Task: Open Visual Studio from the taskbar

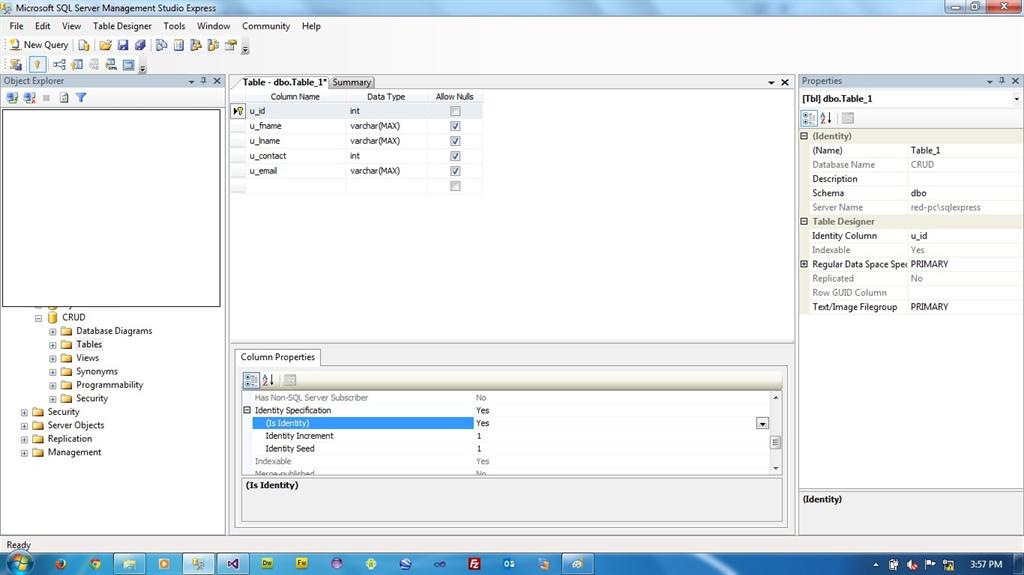Action: coord(233,564)
